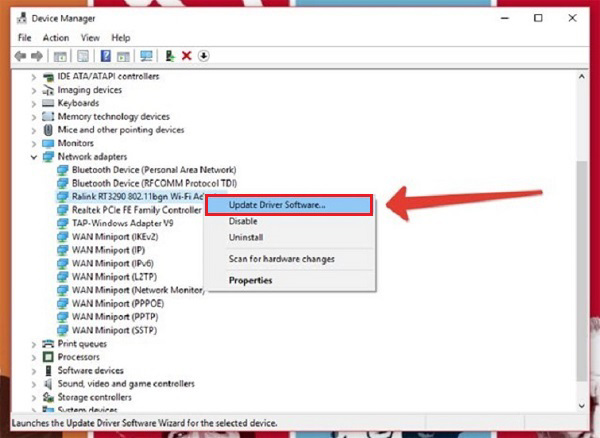
Task: Click the Back arrow toolbar icon
Action: (20, 56)
